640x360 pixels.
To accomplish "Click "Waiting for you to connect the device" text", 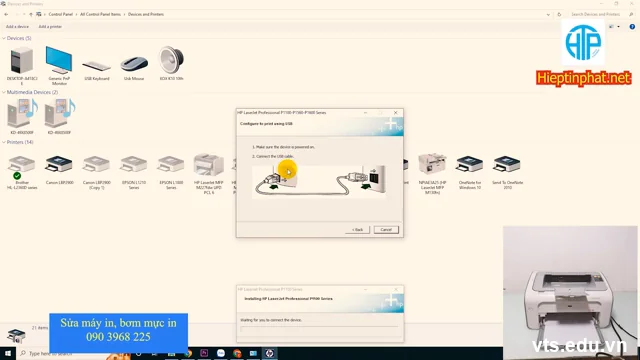I will tap(271, 320).
